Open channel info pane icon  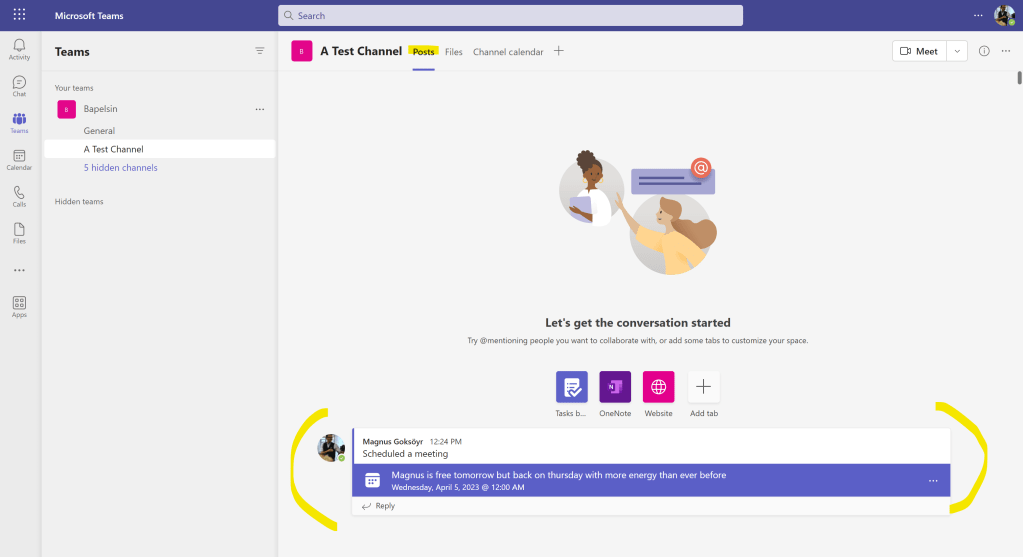984,51
